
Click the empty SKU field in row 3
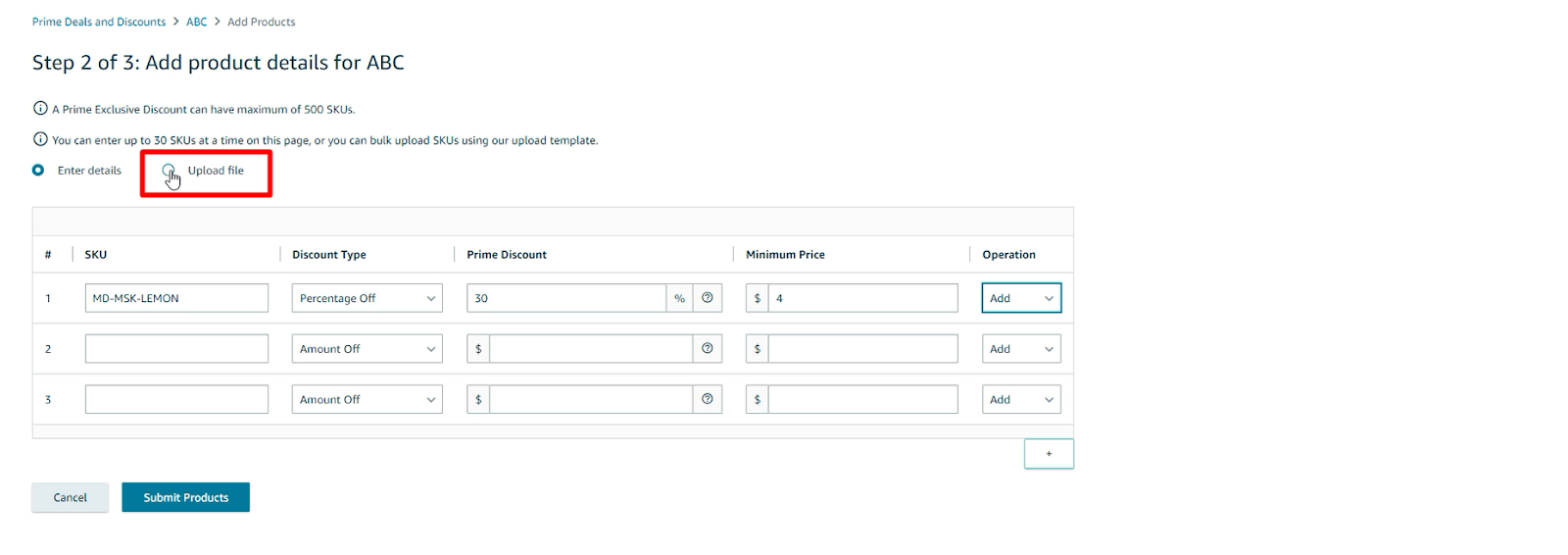click(176, 399)
